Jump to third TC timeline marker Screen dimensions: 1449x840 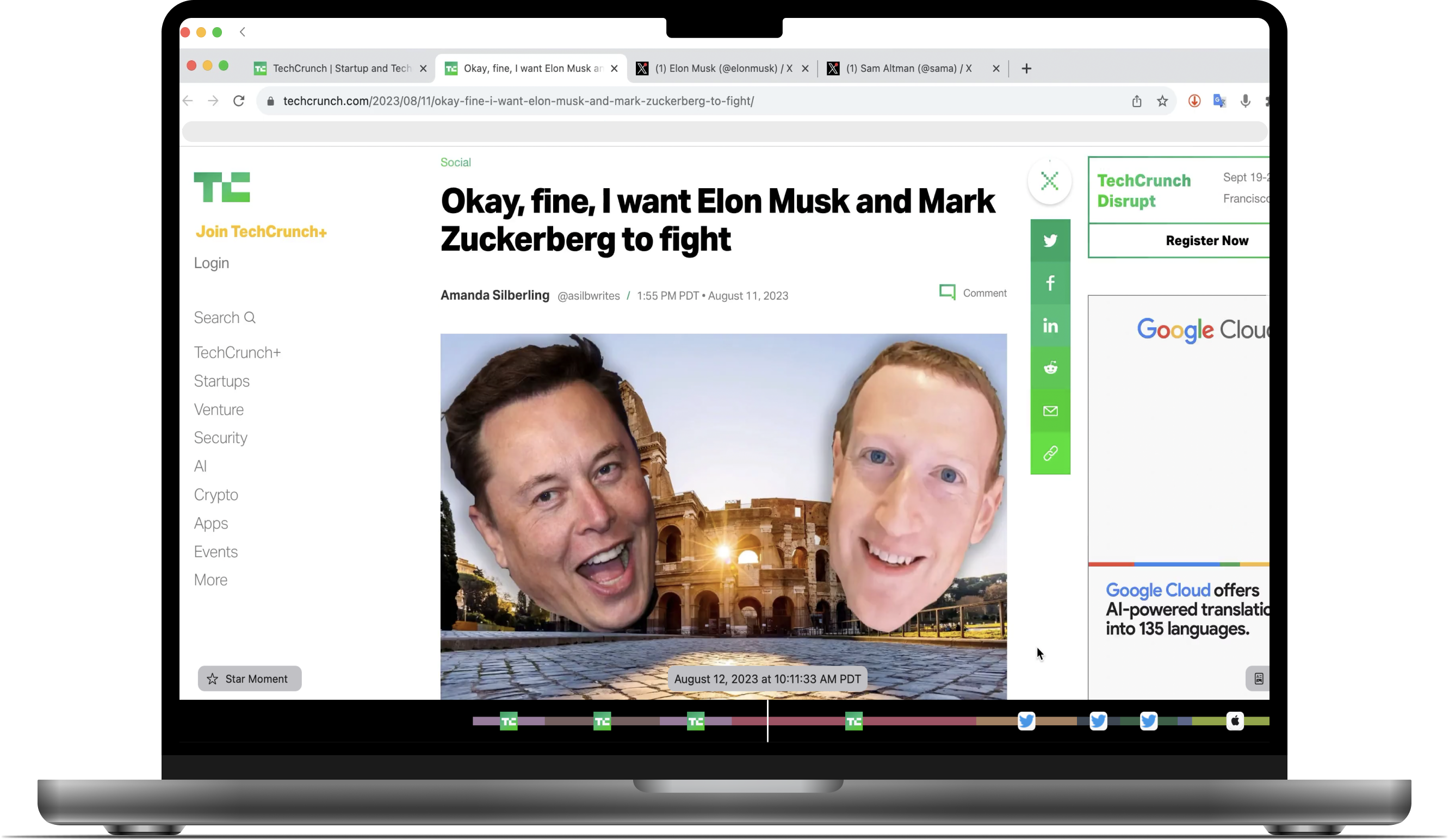696,721
